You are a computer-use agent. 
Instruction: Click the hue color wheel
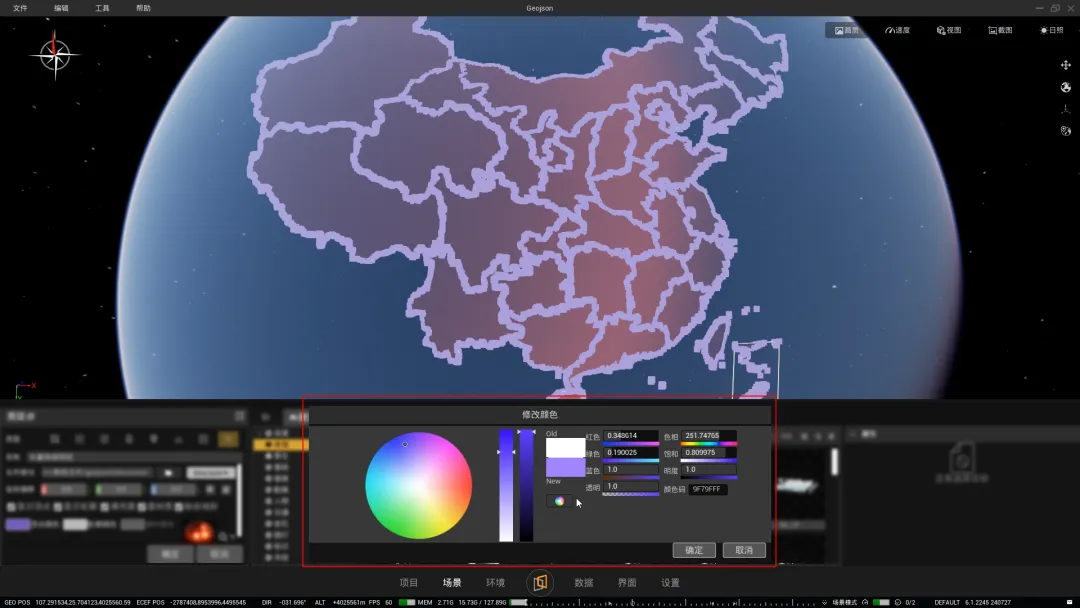(418, 485)
